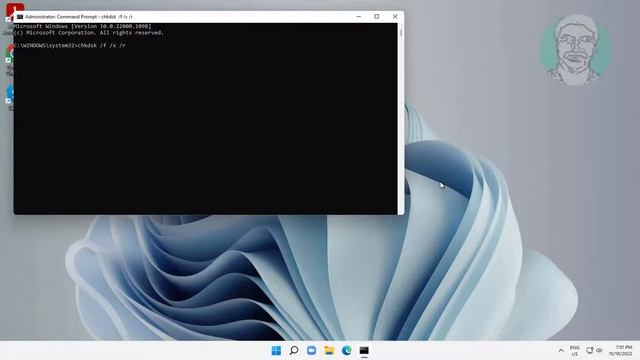Screen dimensions: 640x360
Task: Open taskbar Search magnifier
Action: coord(294,351)
